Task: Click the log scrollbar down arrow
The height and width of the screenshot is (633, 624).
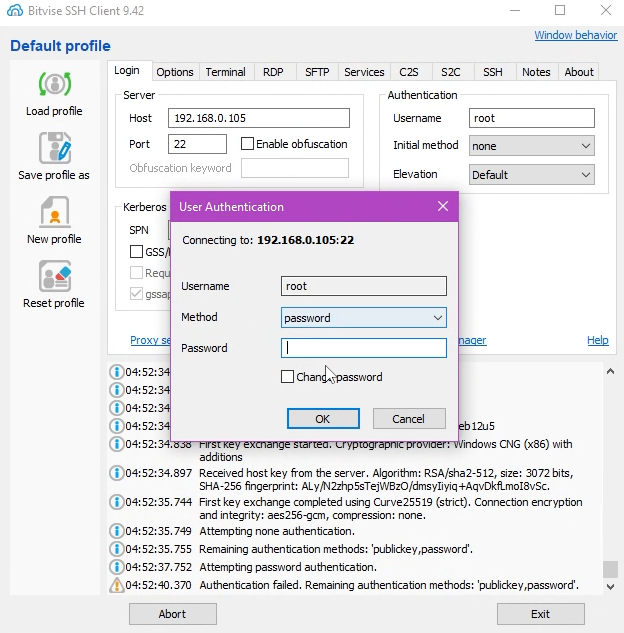Action: tap(610, 586)
